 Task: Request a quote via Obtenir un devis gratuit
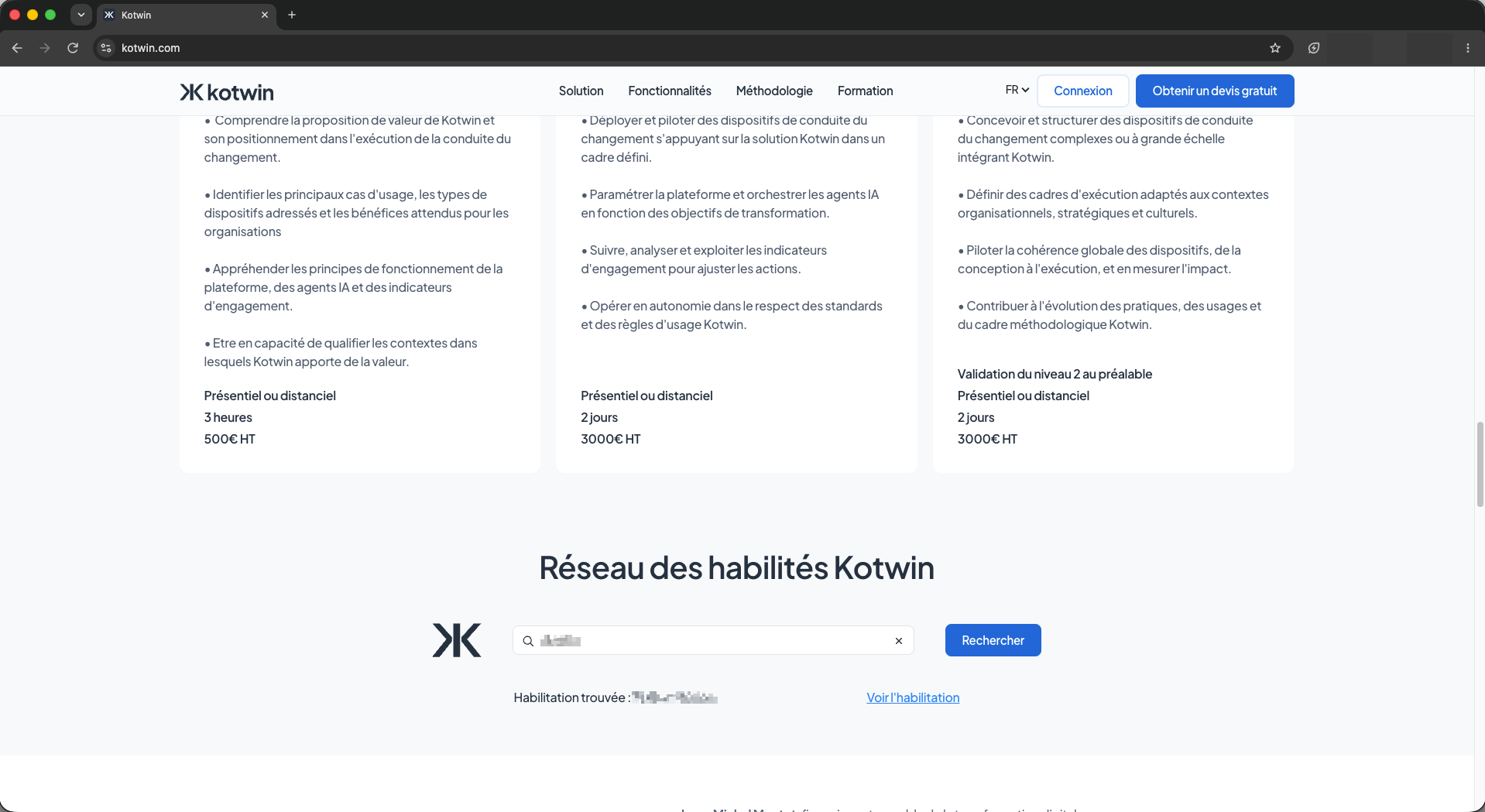[1215, 91]
